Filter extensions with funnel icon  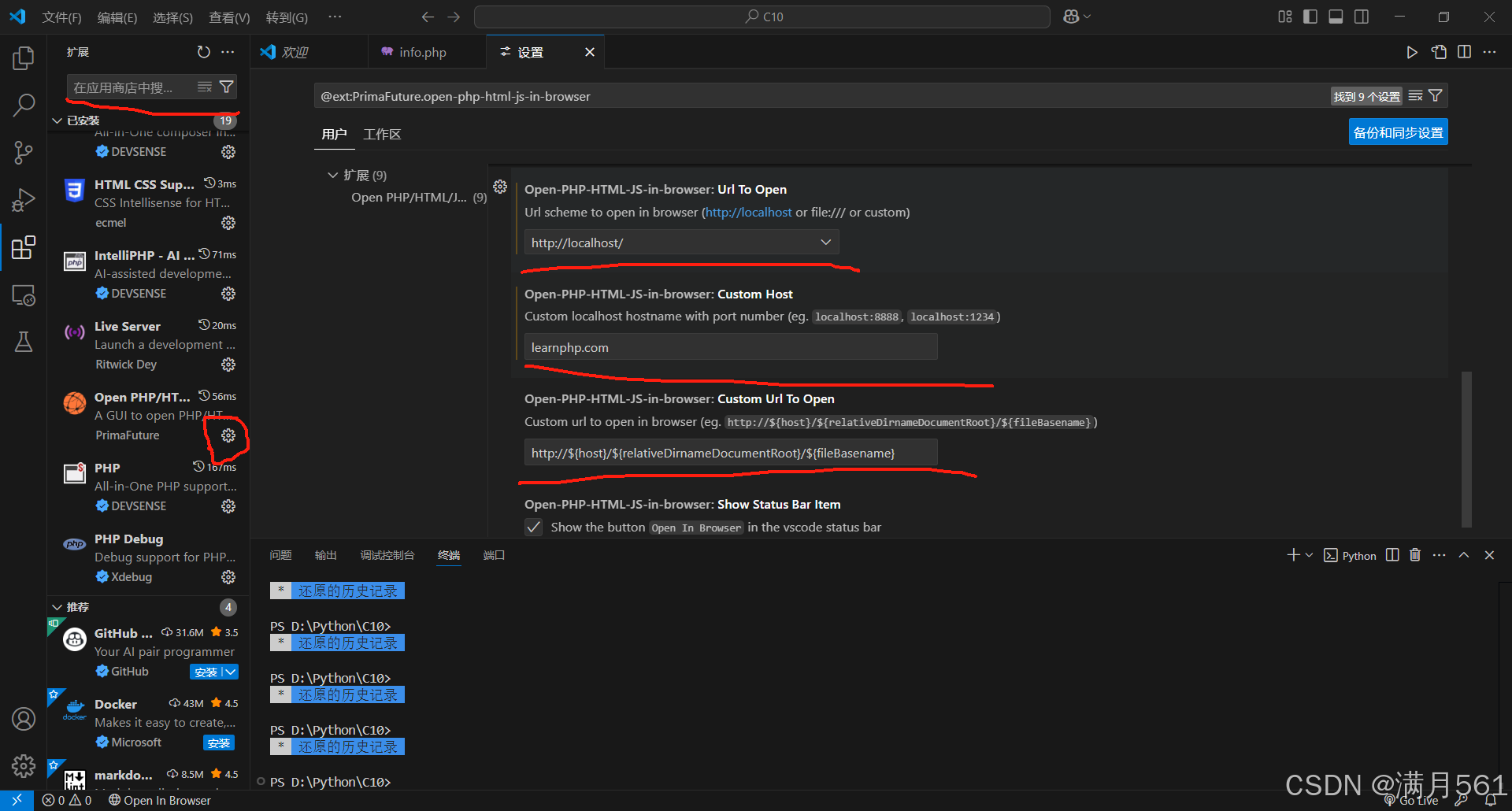[x=227, y=87]
